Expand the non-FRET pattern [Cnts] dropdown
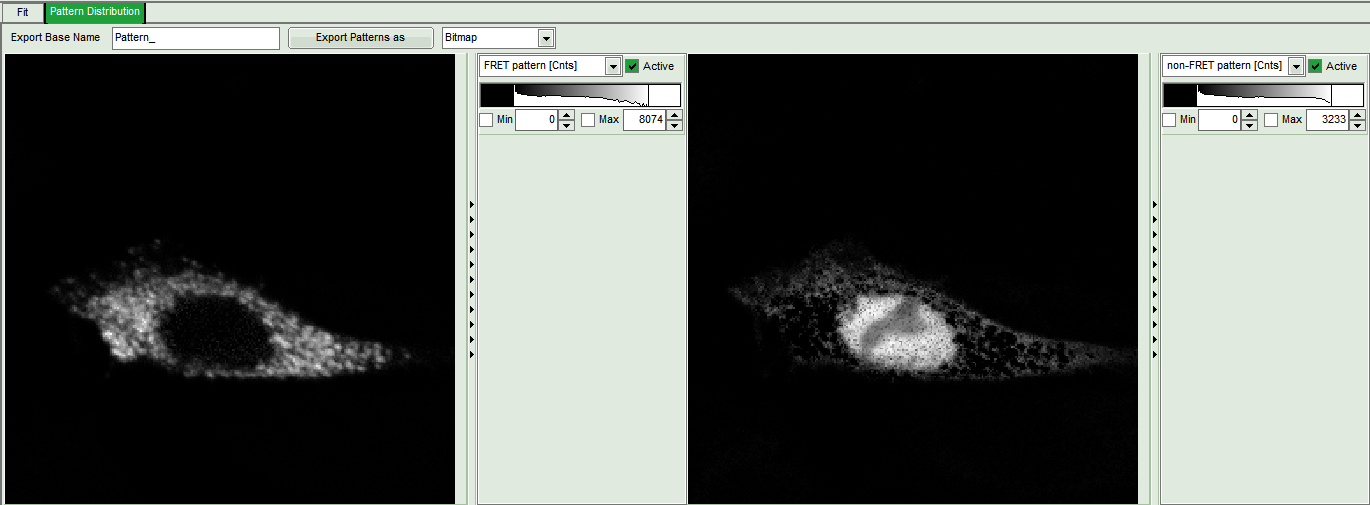Viewport: 1370px width, 505px height. [1296, 66]
